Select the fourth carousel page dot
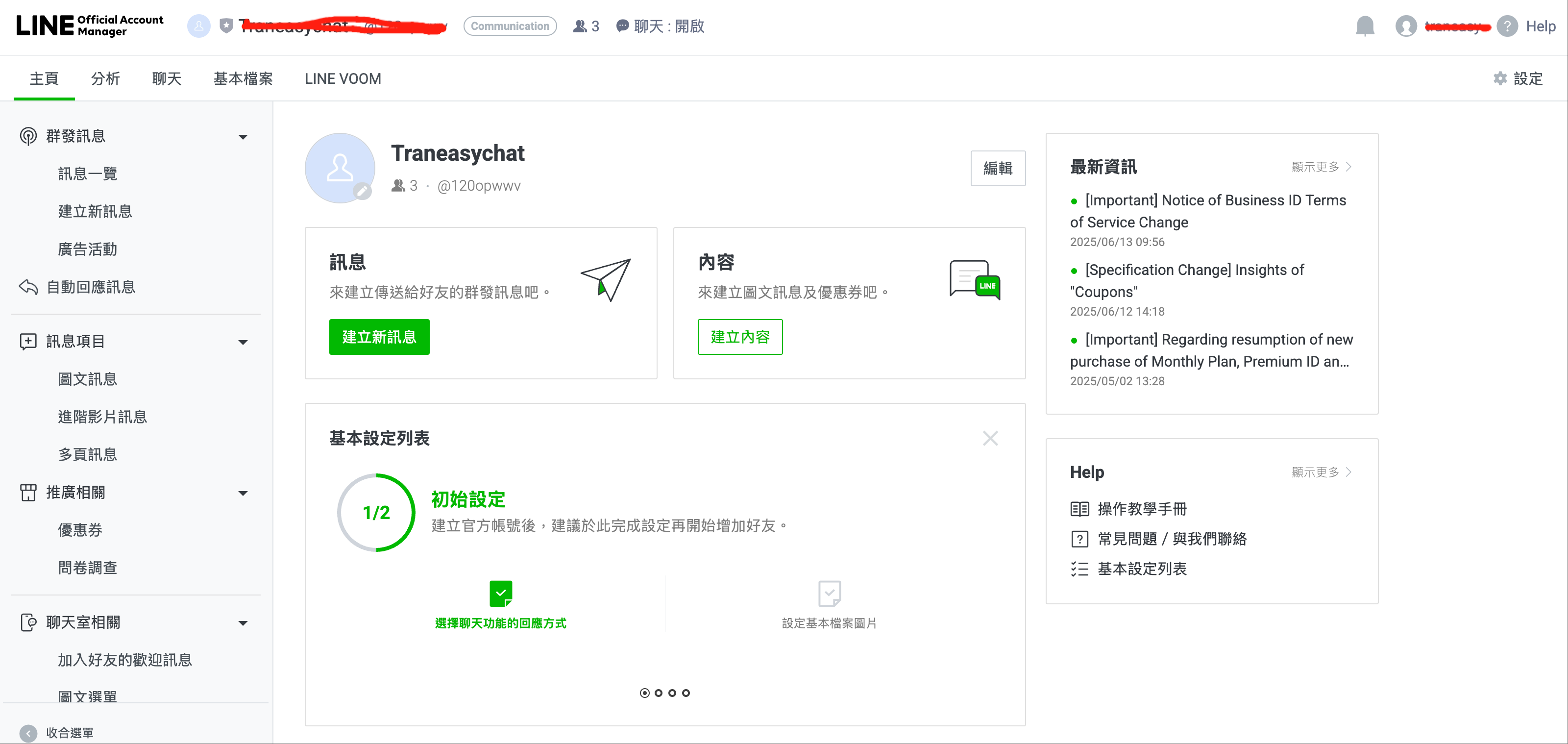This screenshot has width=1568, height=744. click(x=686, y=693)
